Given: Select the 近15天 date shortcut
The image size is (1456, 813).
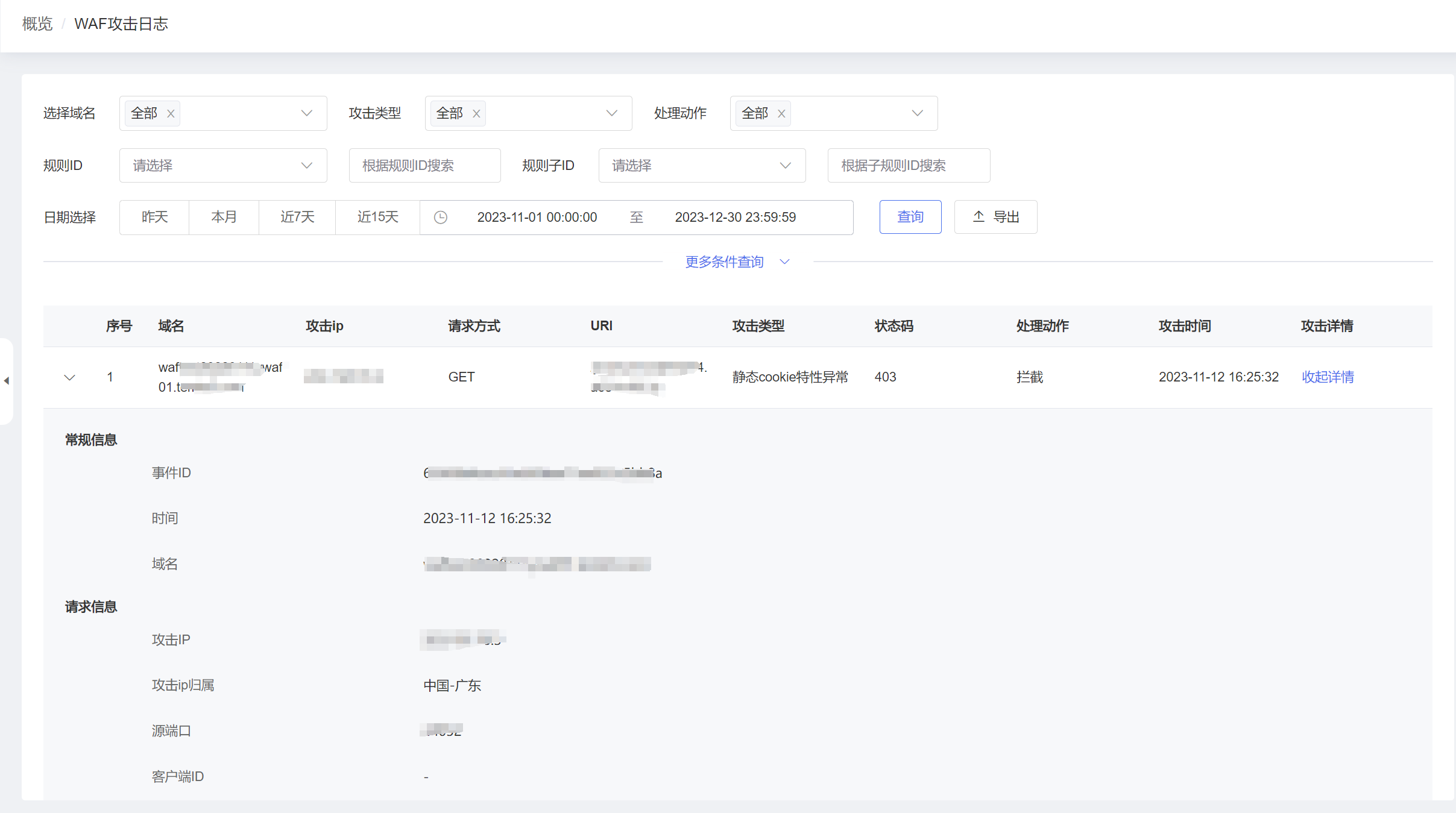Looking at the screenshot, I should pyautogui.click(x=377, y=217).
